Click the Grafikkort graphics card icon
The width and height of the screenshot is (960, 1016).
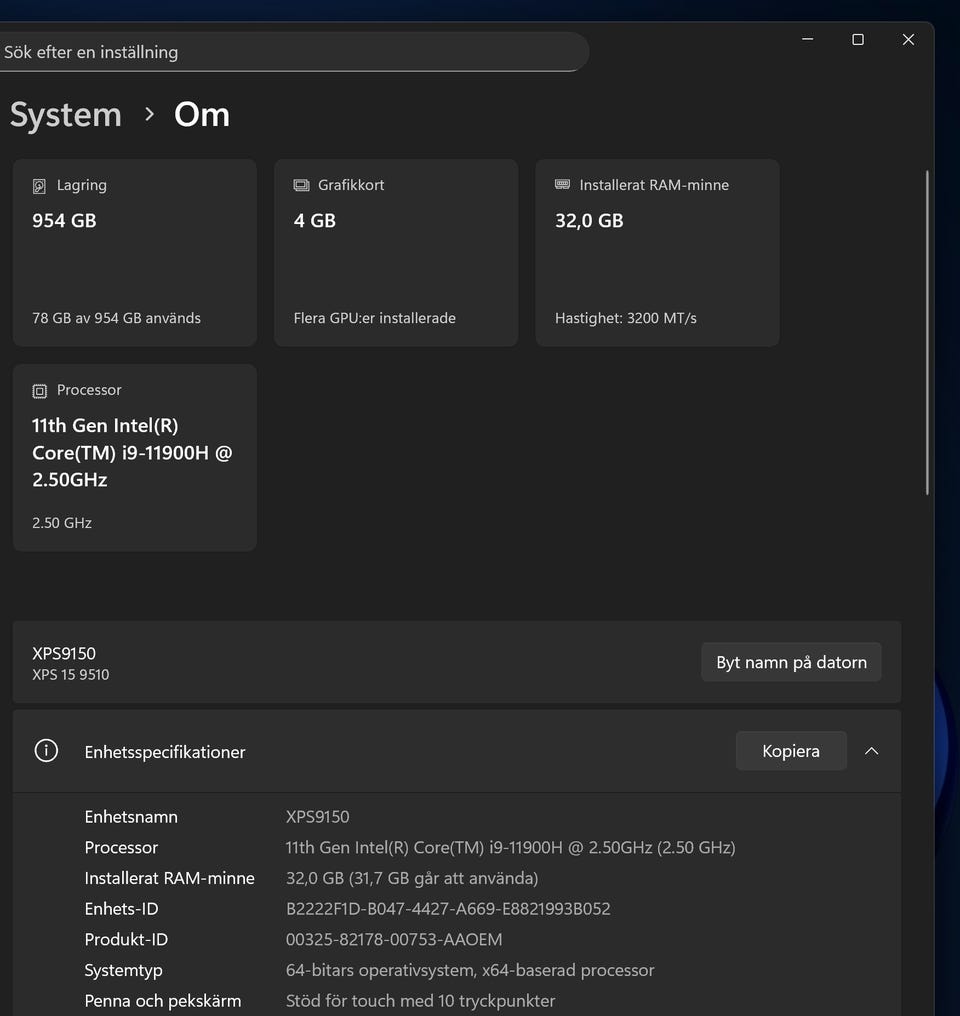[x=301, y=186]
